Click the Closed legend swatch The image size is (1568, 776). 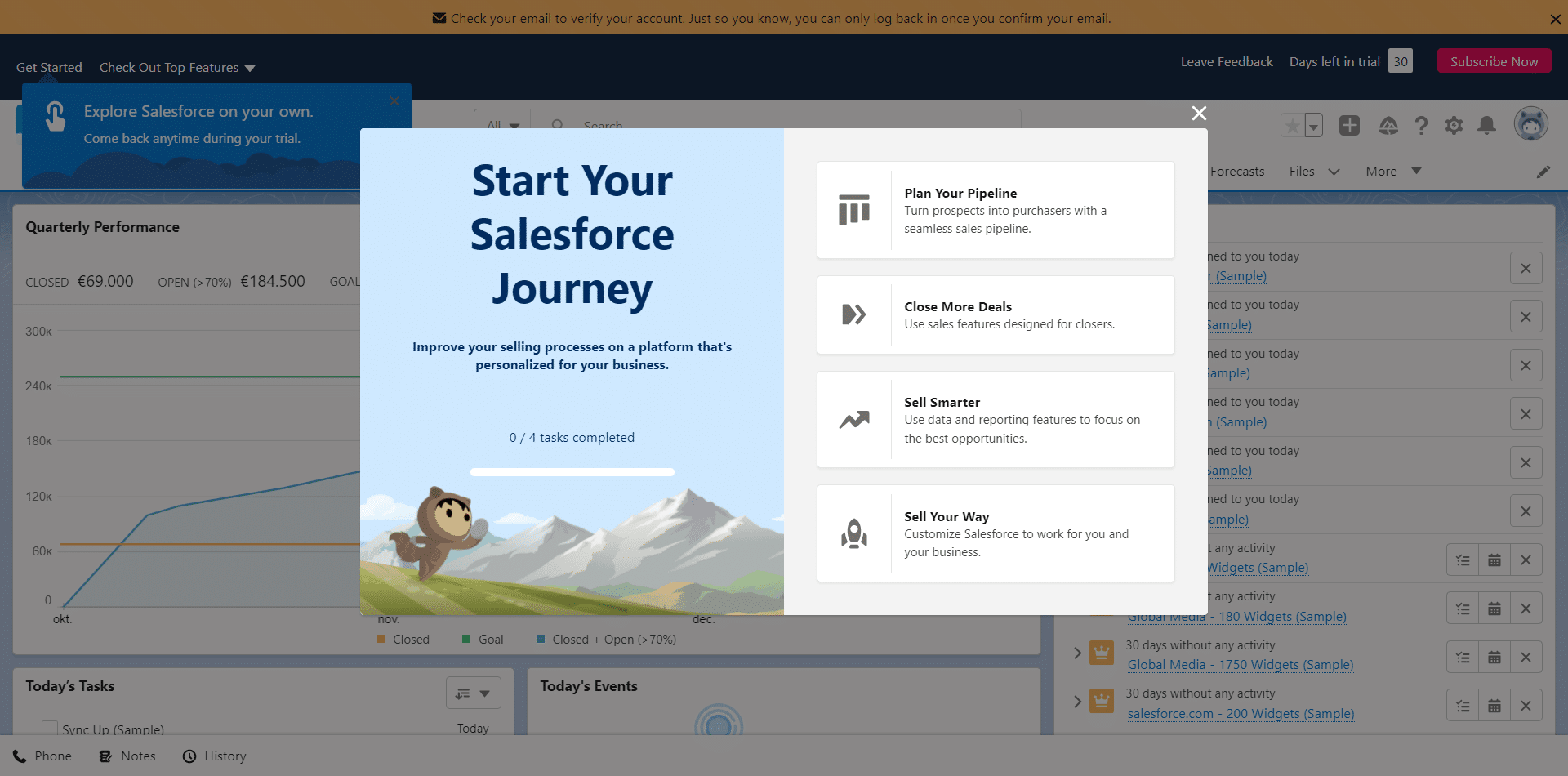point(381,639)
